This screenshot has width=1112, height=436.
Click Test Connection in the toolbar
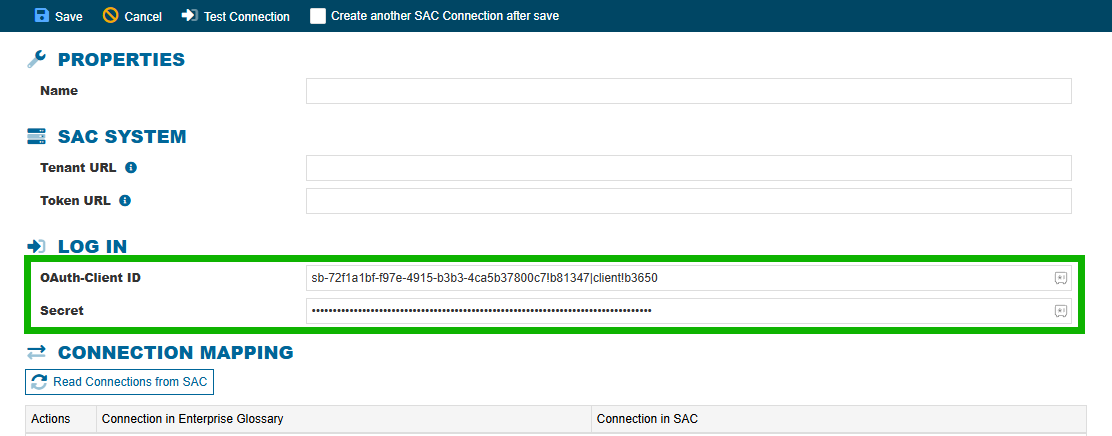(x=246, y=17)
